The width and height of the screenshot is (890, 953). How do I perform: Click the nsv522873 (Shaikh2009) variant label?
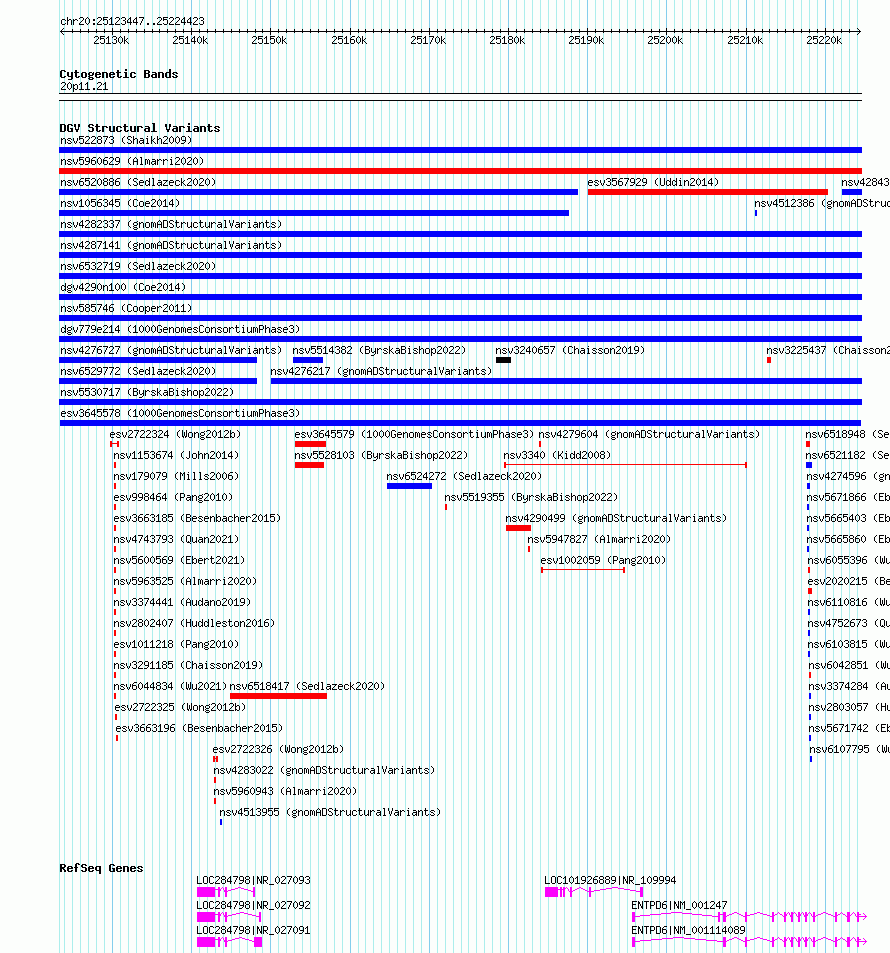(126, 140)
